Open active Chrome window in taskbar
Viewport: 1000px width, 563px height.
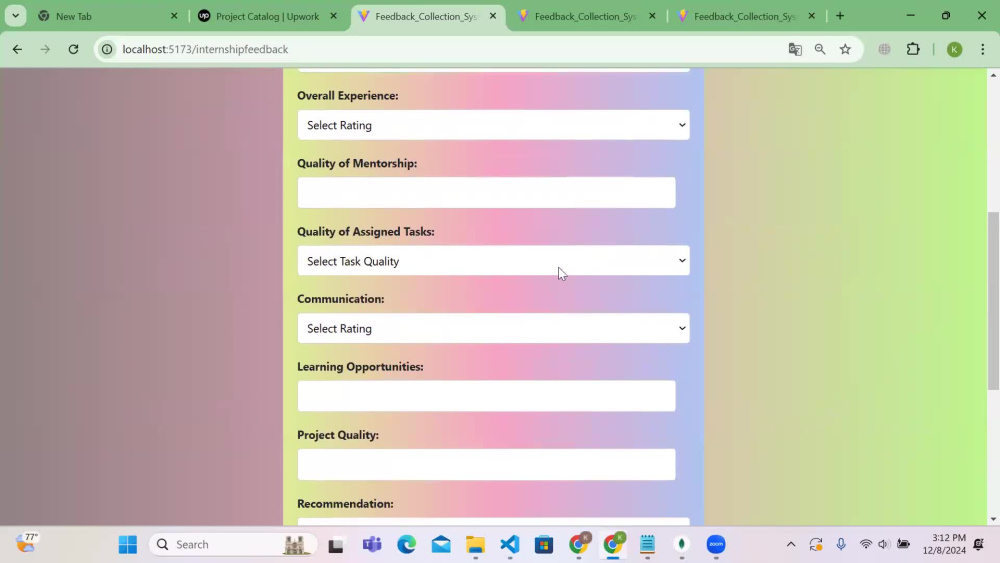pos(613,544)
